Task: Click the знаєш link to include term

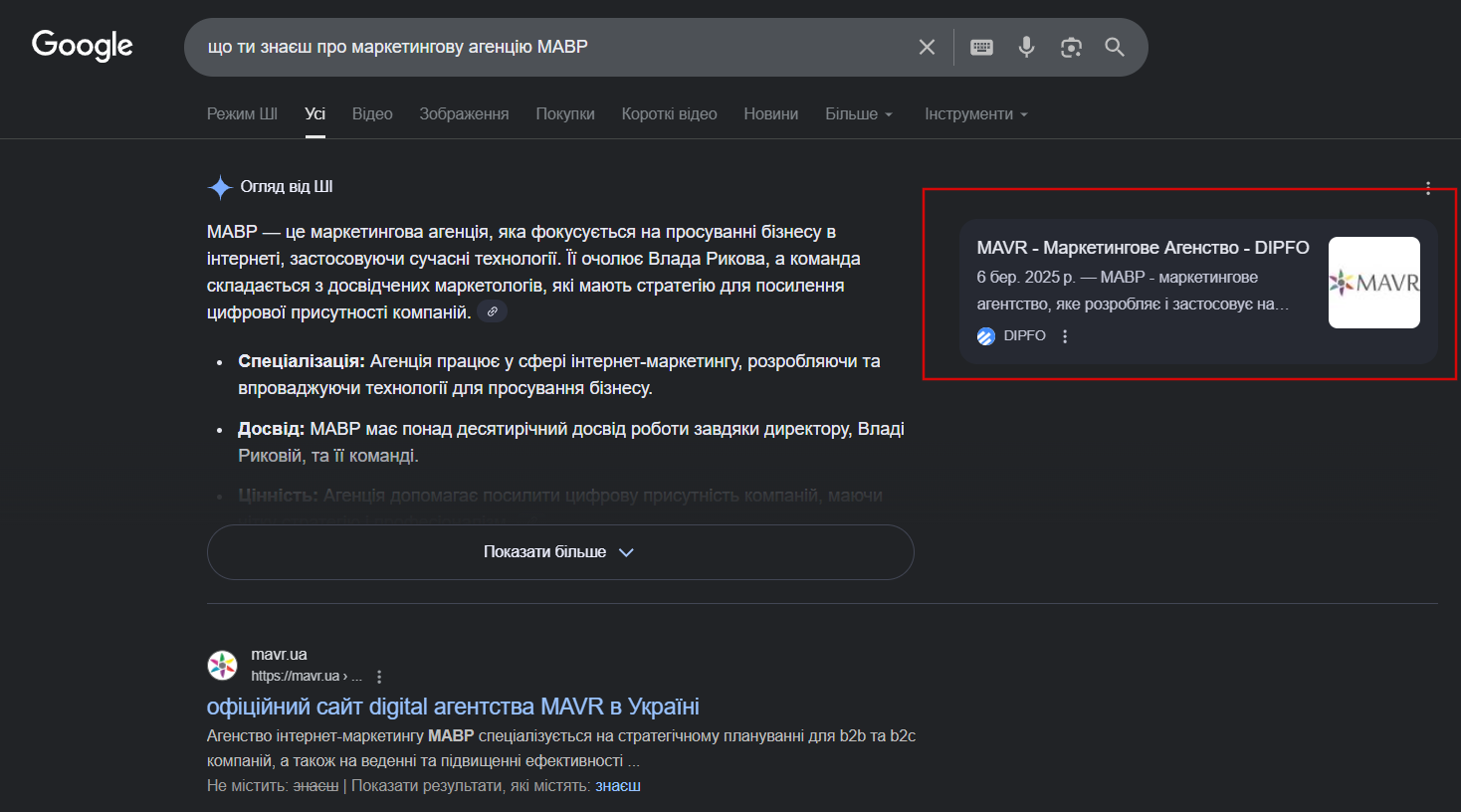Action: (618, 786)
